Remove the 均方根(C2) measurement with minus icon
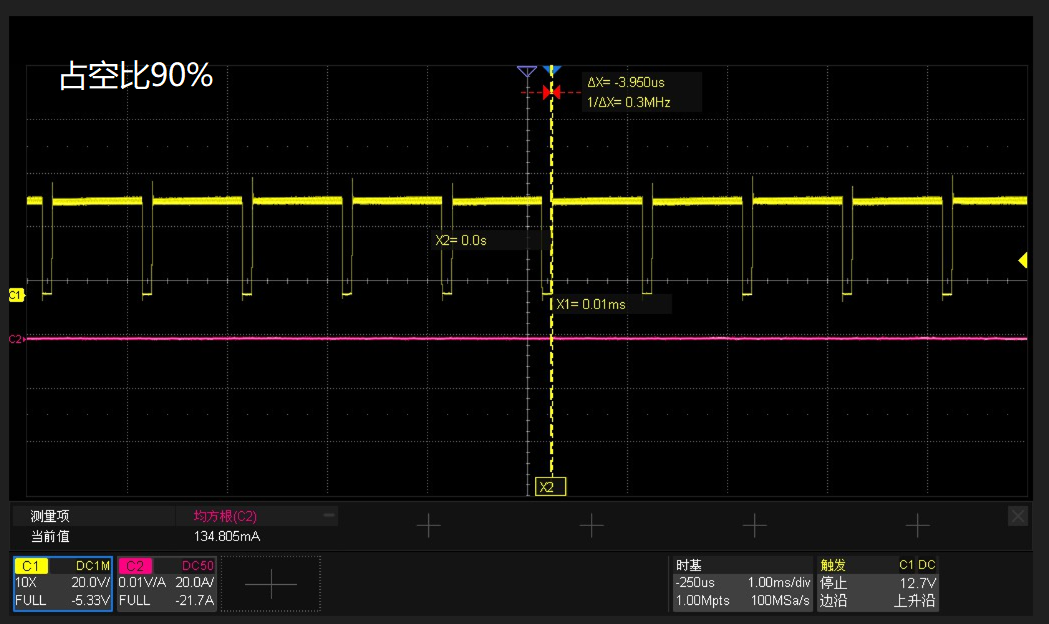1049x624 pixels. (x=328, y=515)
